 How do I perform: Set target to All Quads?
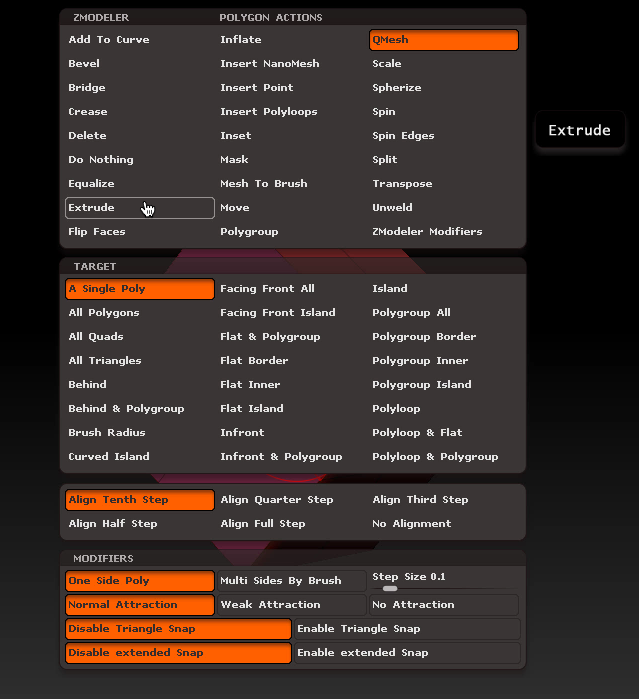[x=140, y=337]
